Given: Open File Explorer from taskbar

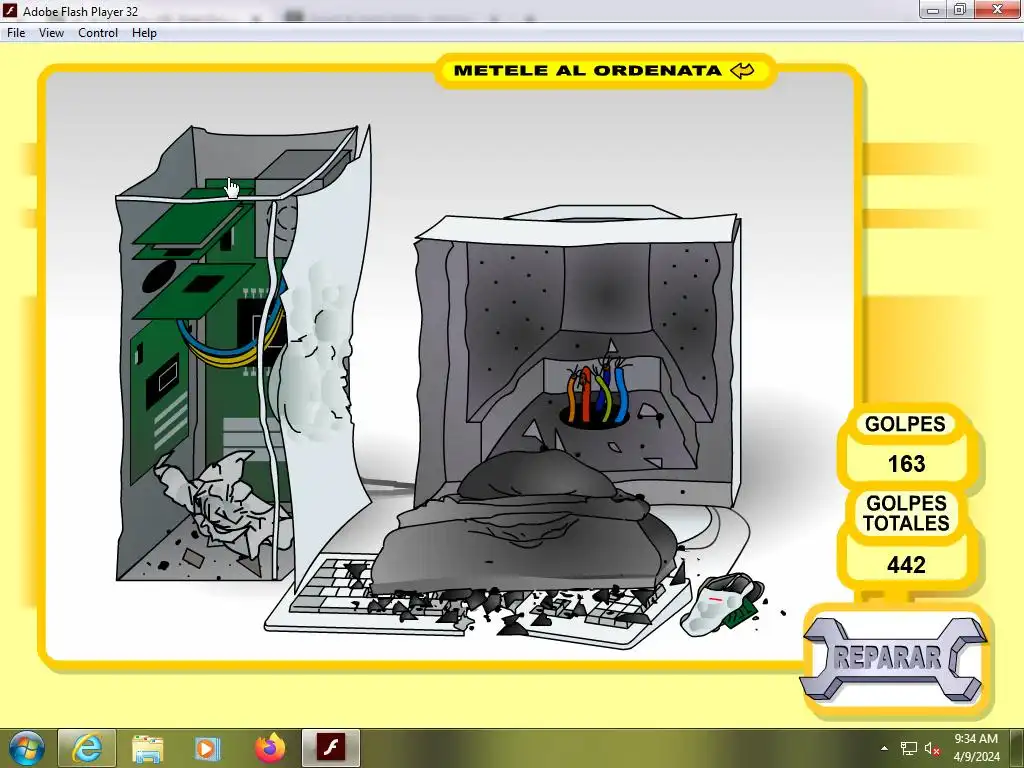Looking at the screenshot, I should coord(147,748).
